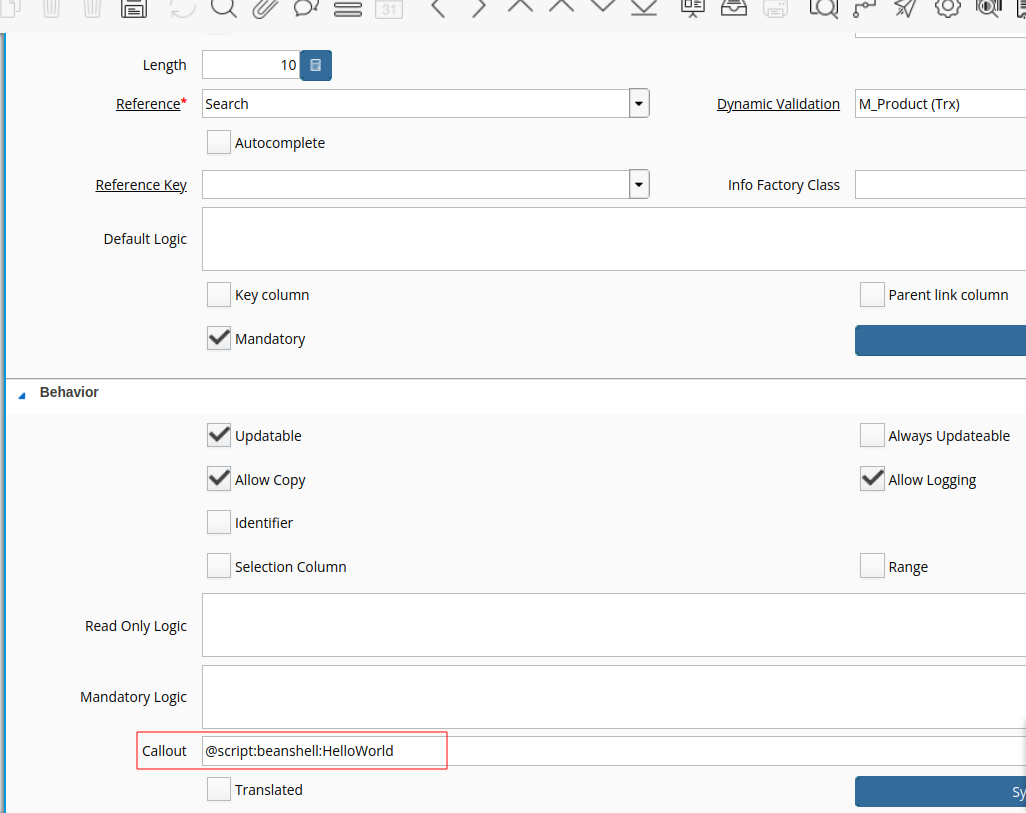Tick the Selection Column checkbox
The width and height of the screenshot is (1026, 813).
point(219,566)
